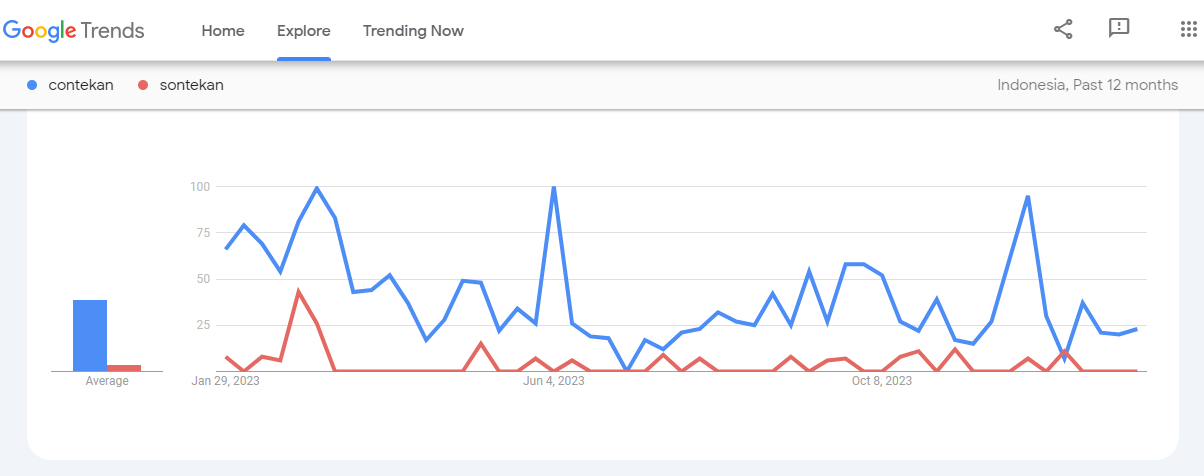This screenshot has height=476, width=1204.
Task: Click the blue contekan average bar
Action: (x=90, y=335)
